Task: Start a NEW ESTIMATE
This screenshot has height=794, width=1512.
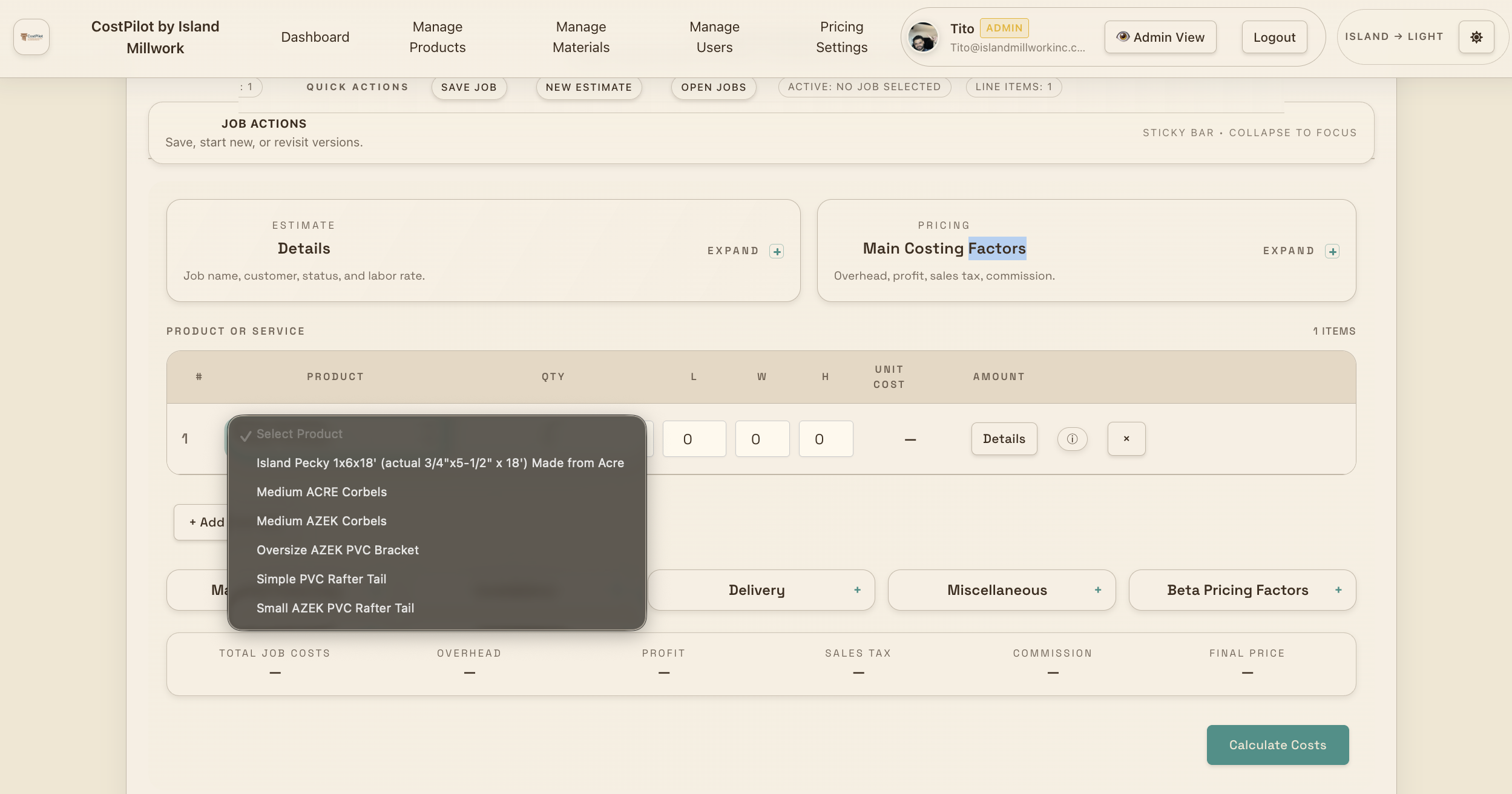Action: (x=589, y=87)
